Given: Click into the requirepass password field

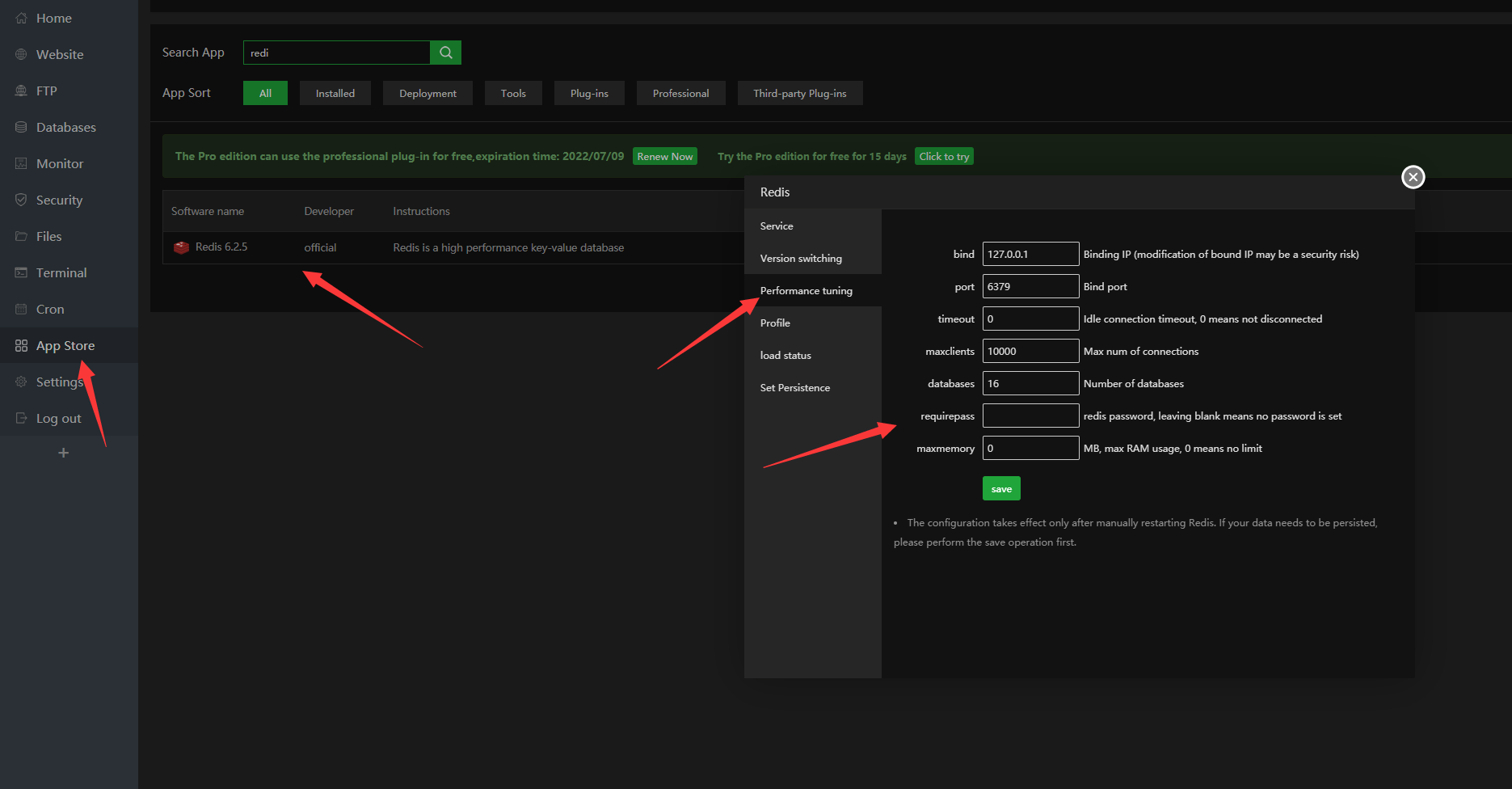Looking at the screenshot, I should [x=1030, y=416].
